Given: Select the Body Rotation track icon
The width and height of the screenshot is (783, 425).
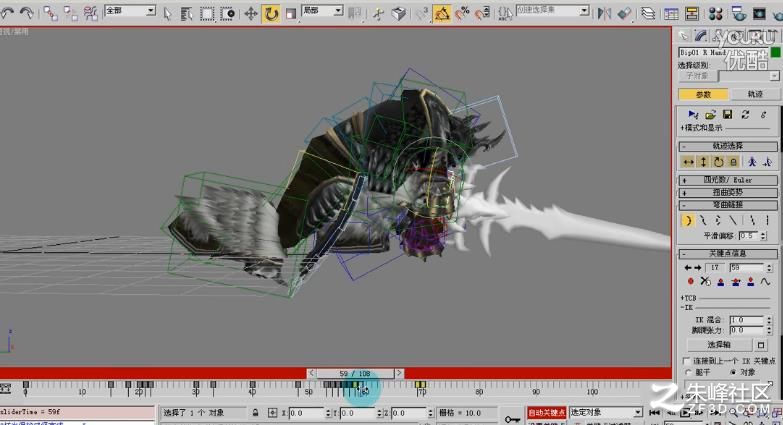Looking at the screenshot, I should click(x=718, y=162).
